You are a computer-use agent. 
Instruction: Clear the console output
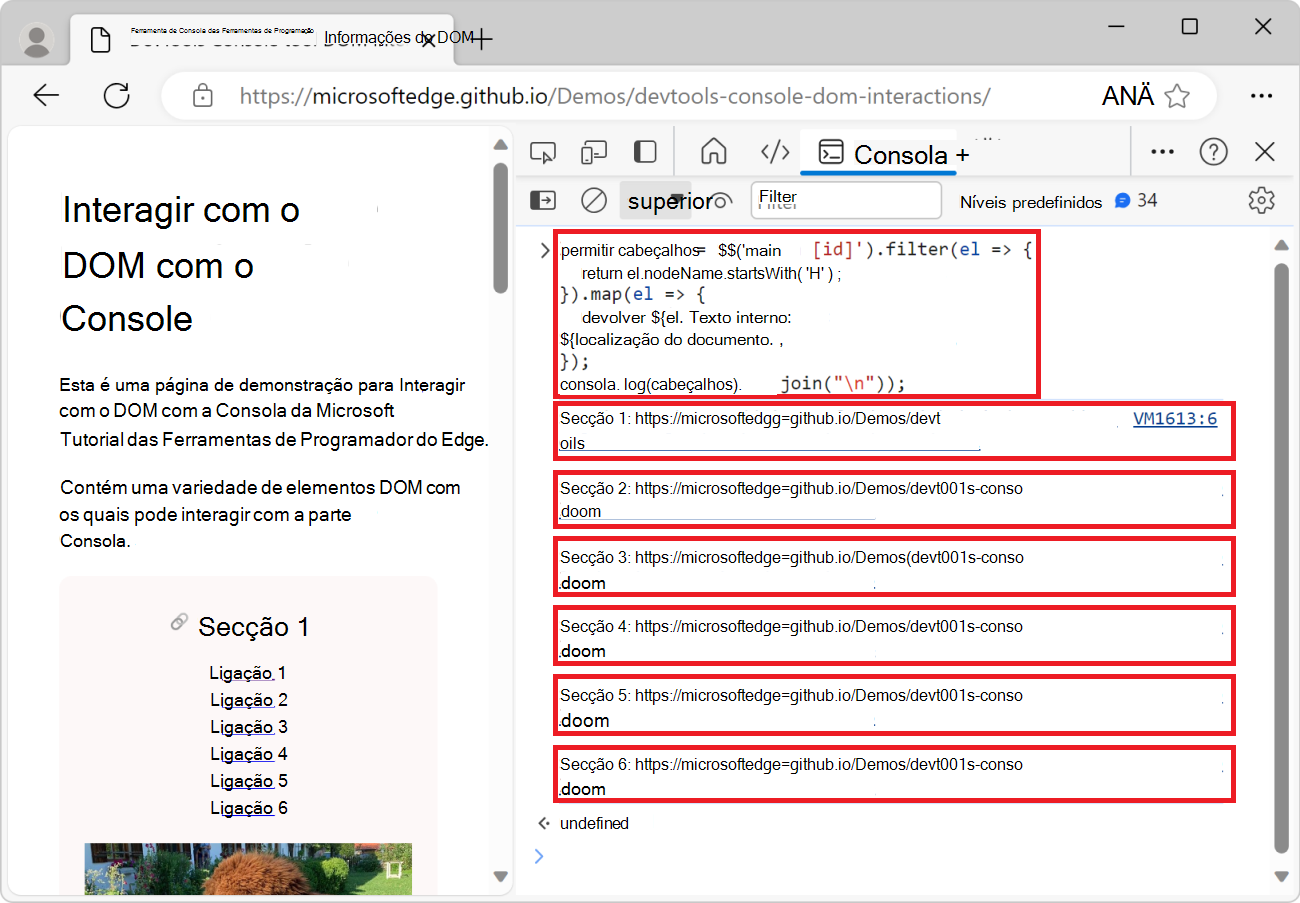pos(593,200)
